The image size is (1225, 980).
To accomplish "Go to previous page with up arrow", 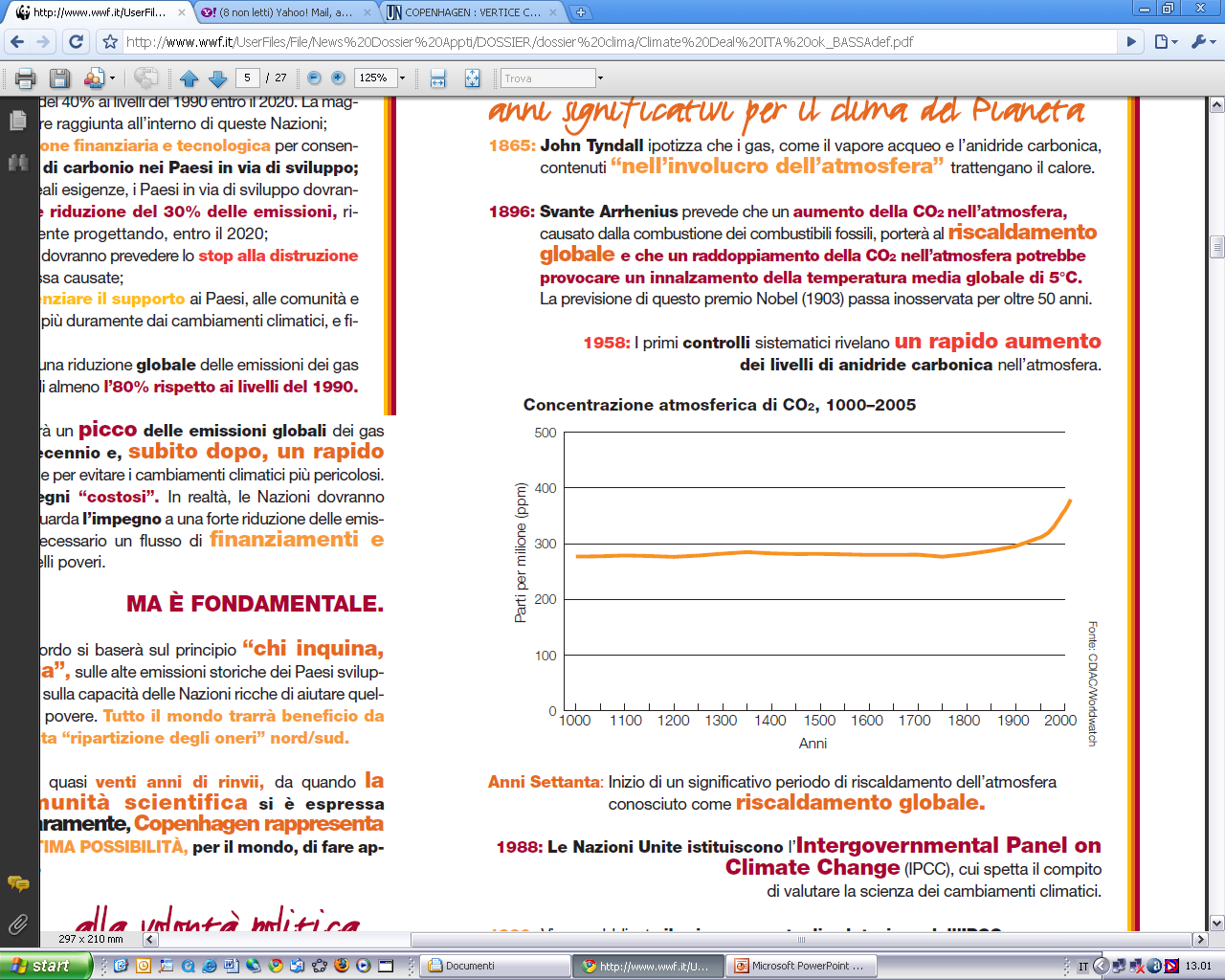I will (x=189, y=78).
